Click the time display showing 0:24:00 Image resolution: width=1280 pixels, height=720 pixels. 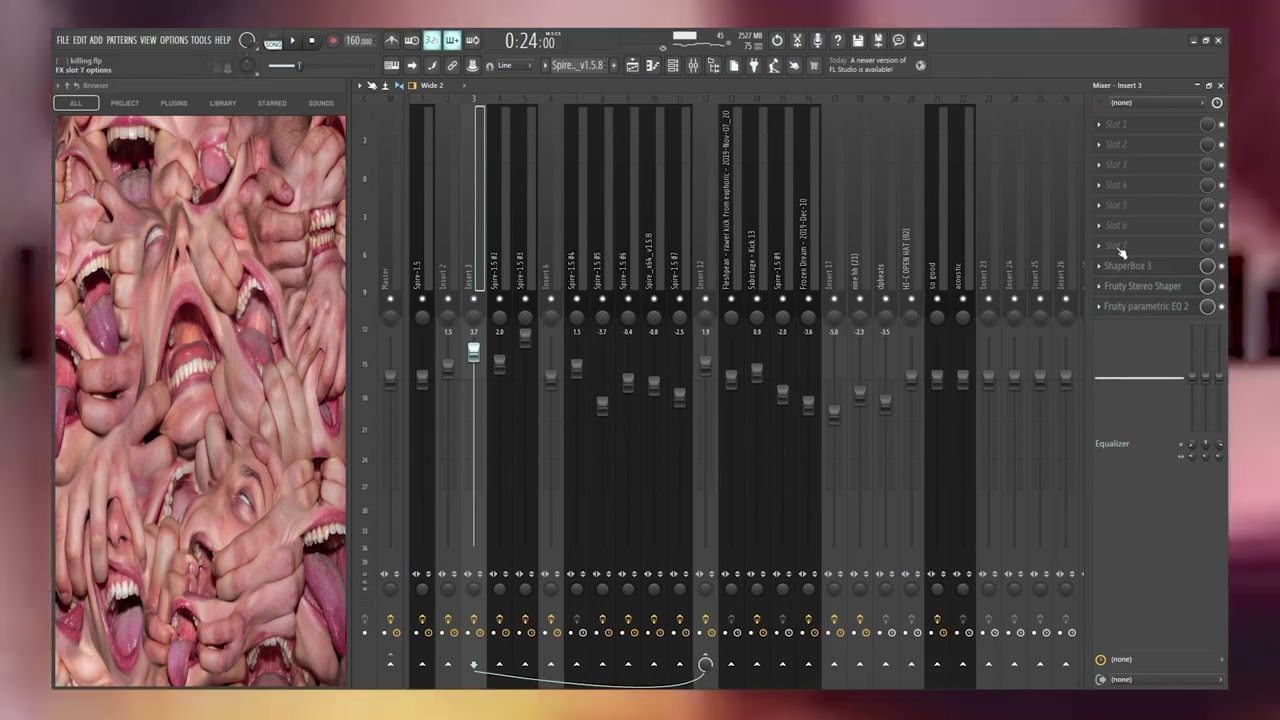[x=529, y=41]
